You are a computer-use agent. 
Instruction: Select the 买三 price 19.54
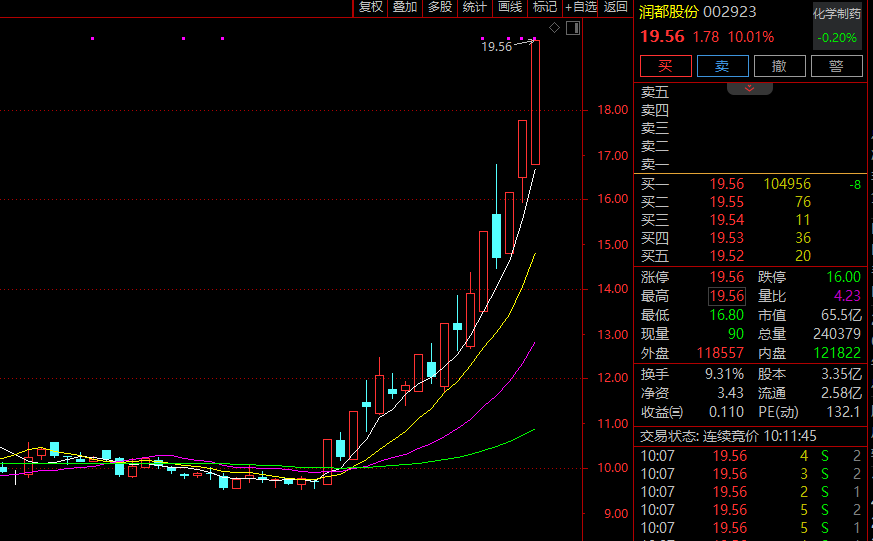(x=727, y=220)
